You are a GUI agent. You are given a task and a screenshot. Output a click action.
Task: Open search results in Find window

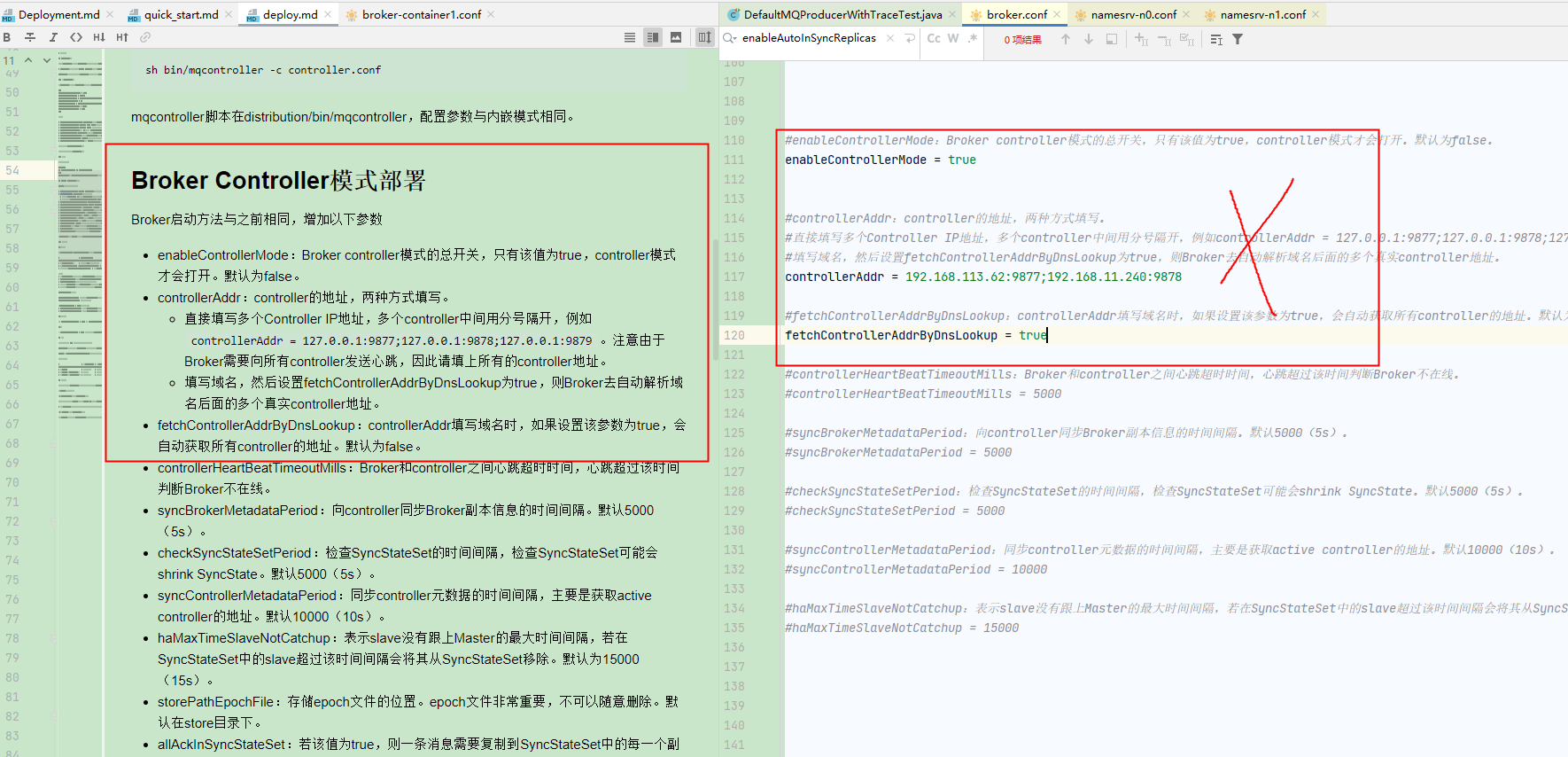click(1216, 39)
